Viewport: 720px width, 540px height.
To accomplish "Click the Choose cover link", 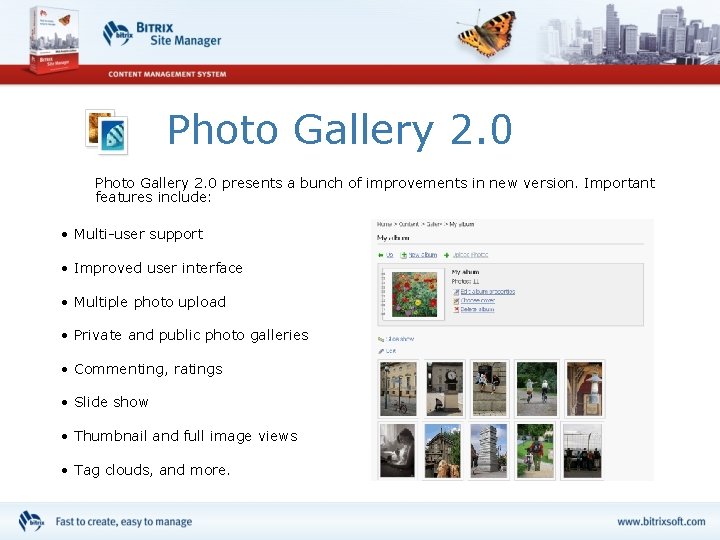I will pyautogui.click(x=478, y=300).
